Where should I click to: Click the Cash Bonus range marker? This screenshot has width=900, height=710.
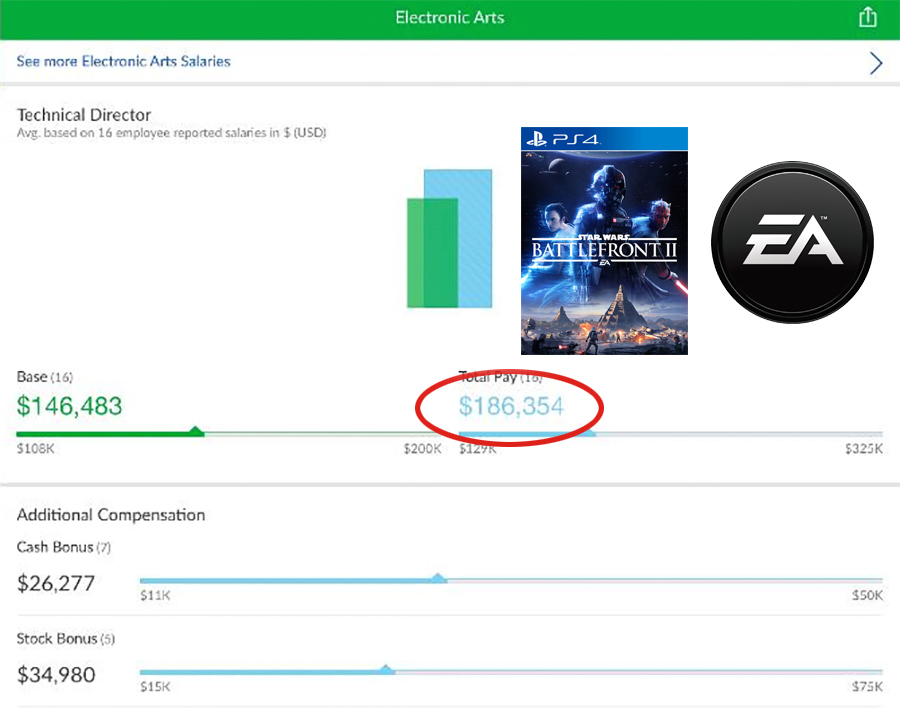click(438, 578)
